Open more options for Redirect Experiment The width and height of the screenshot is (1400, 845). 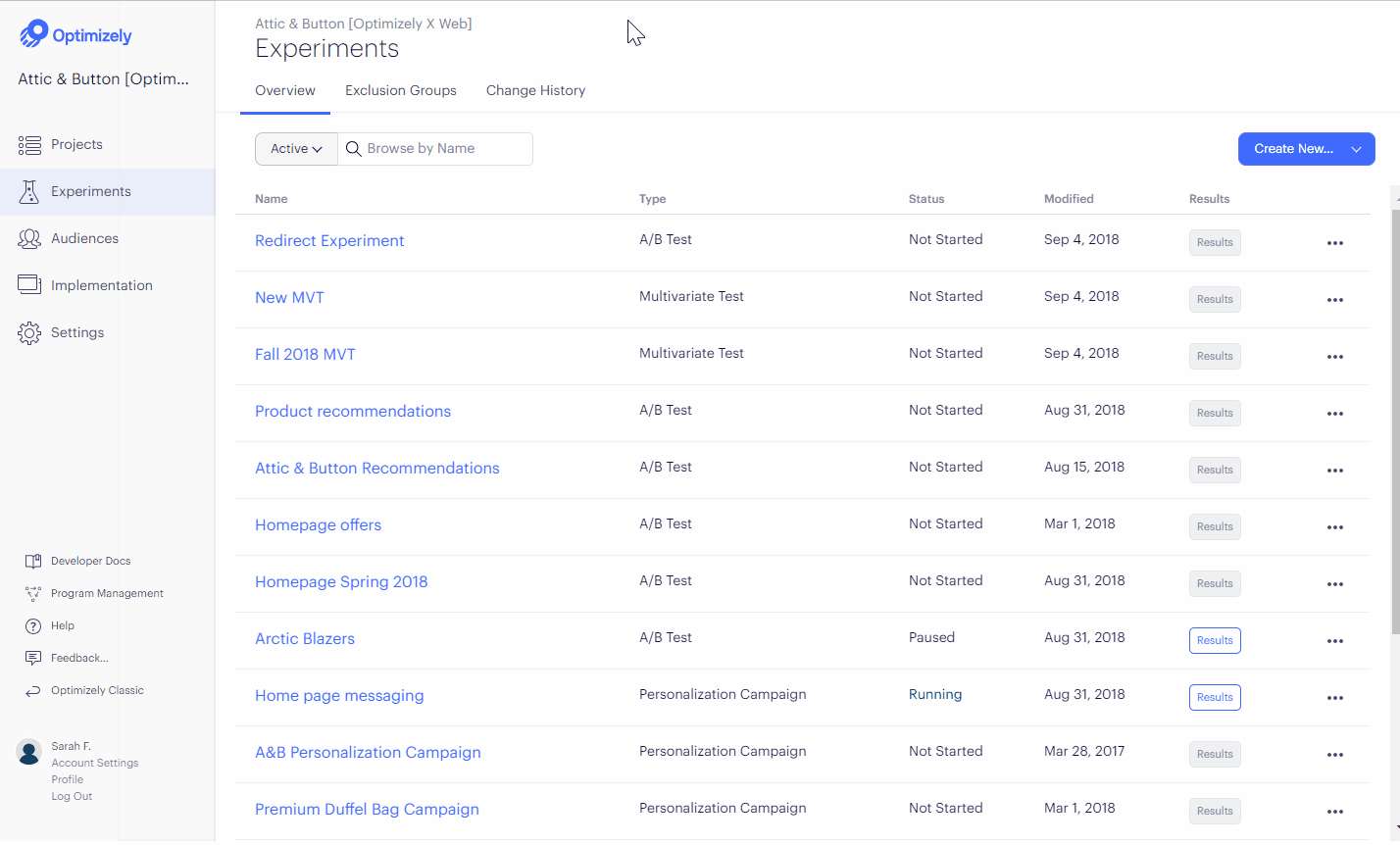pos(1334,243)
